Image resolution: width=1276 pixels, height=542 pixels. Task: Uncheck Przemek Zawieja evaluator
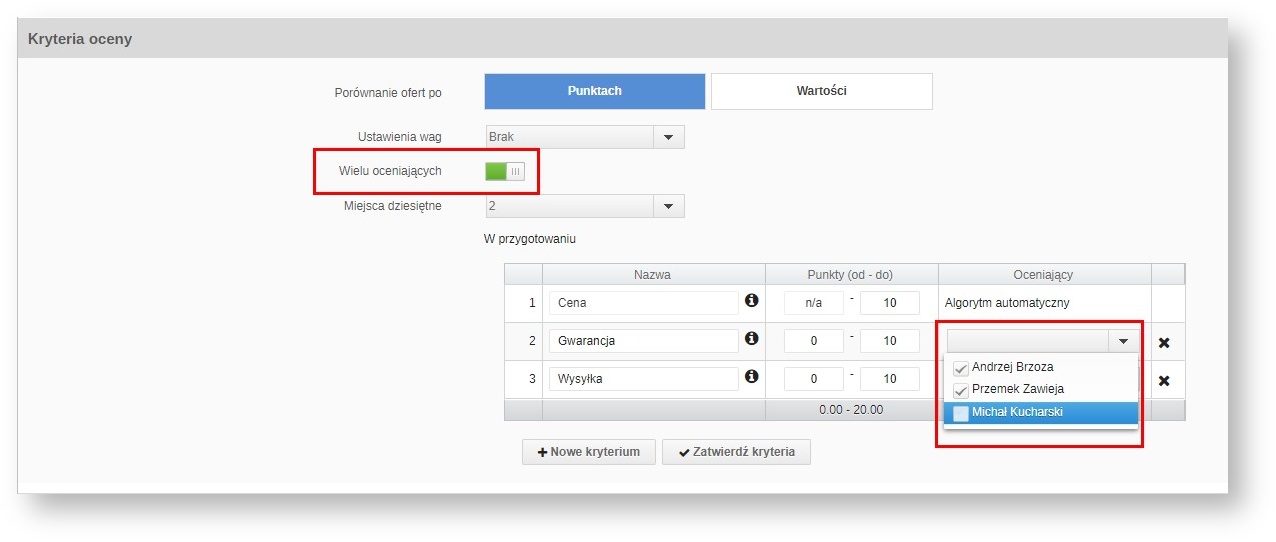[961, 390]
